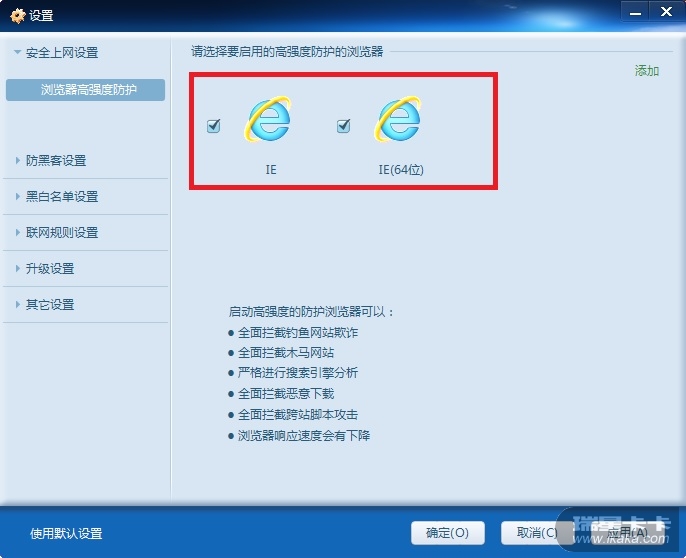Click the 请选择要启用的高强度防护的浏览器 heading
Screen dimensions: 686x558
pos(287,52)
